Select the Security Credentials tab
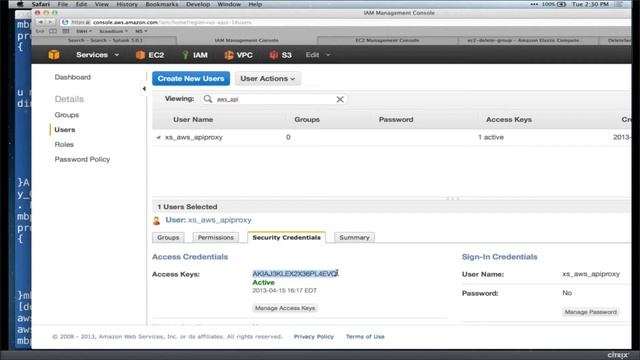This screenshot has height=360, width=640. click(287, 238)
